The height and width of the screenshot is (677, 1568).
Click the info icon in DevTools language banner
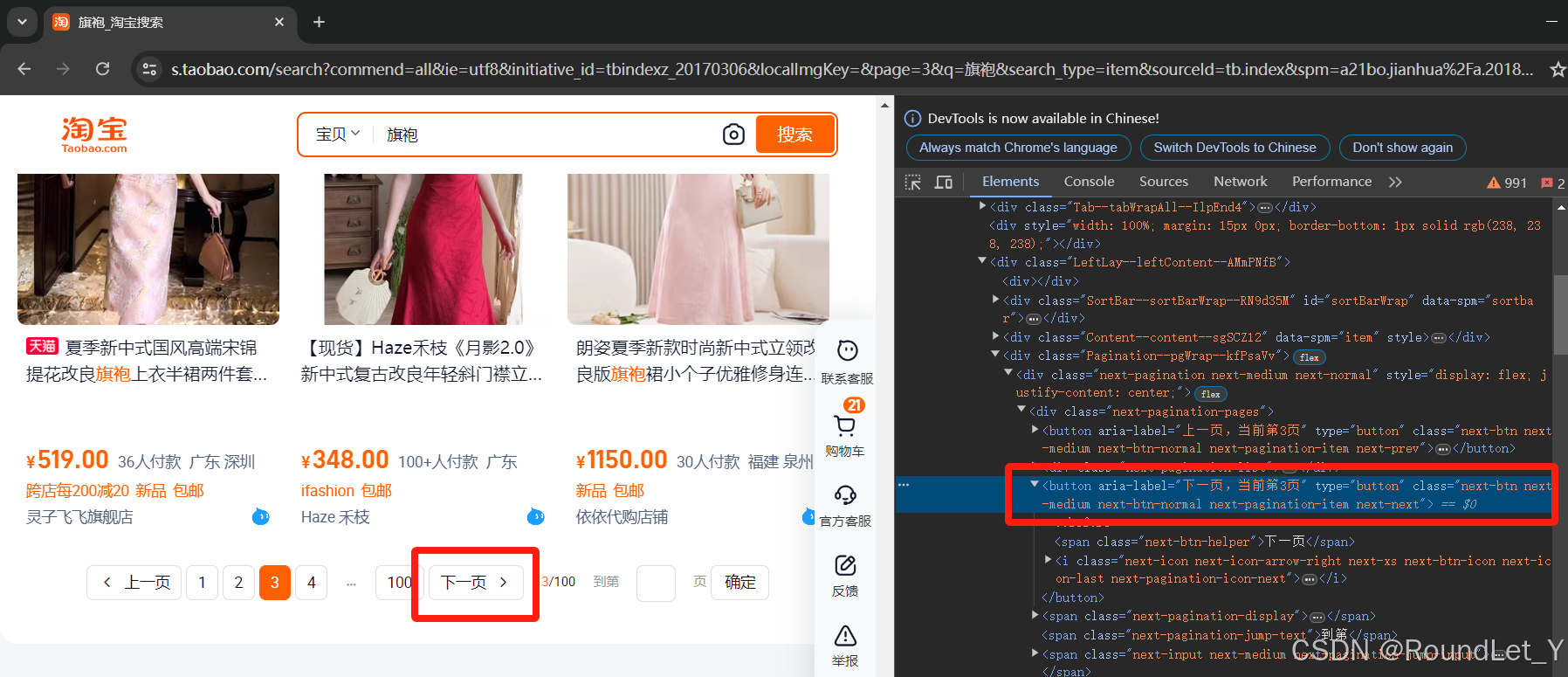(x=912, y=119)
